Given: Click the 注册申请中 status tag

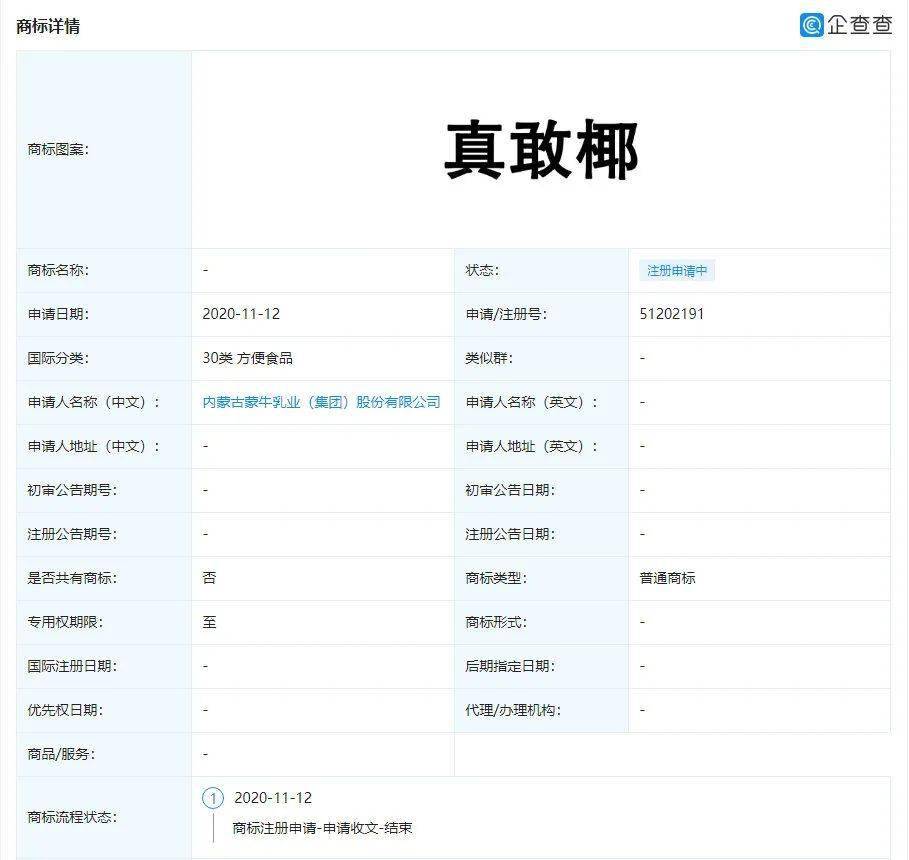Looking at the screenshot, I should (x=677, y=270).
